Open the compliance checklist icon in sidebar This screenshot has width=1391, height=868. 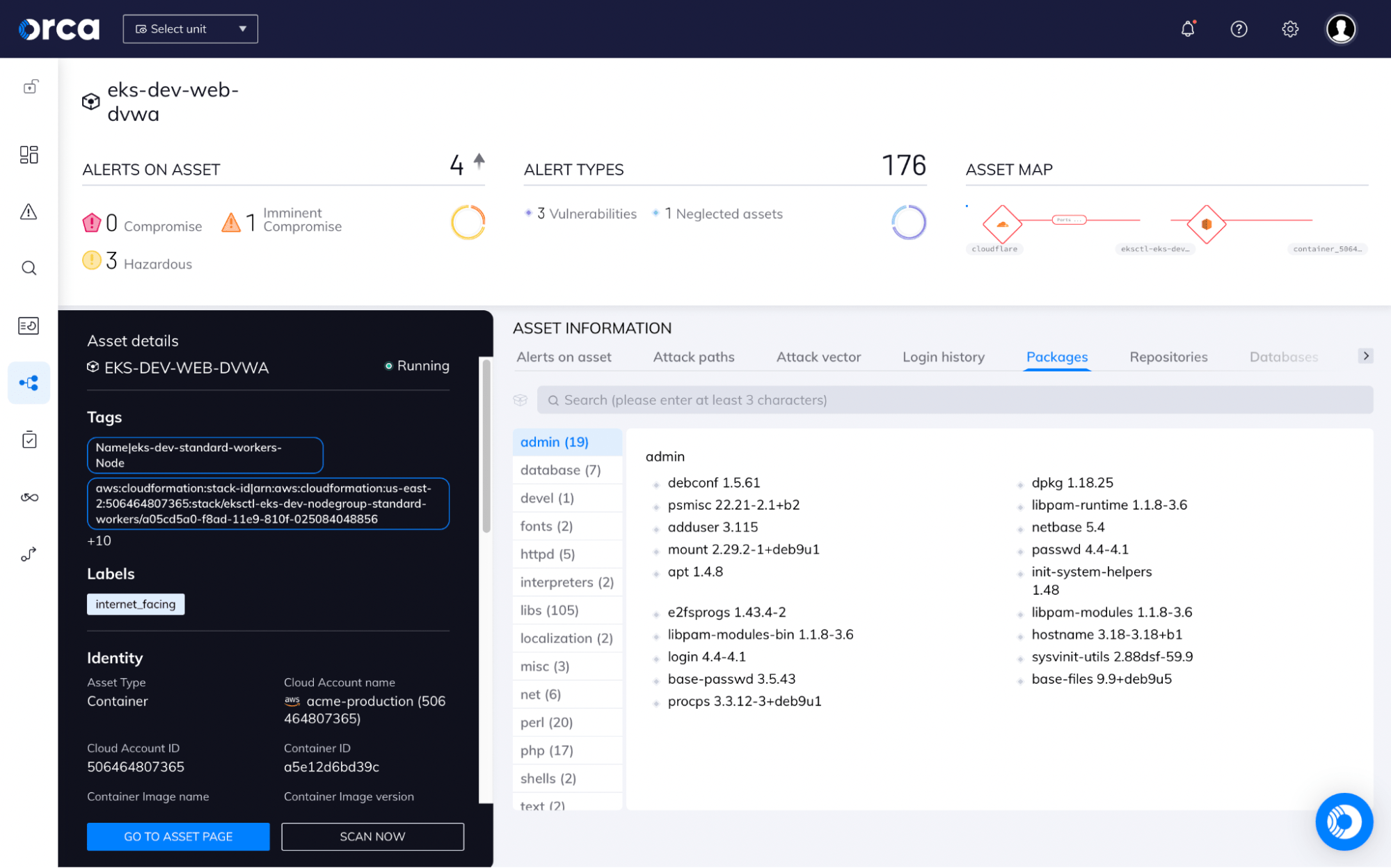coord(29,439)
